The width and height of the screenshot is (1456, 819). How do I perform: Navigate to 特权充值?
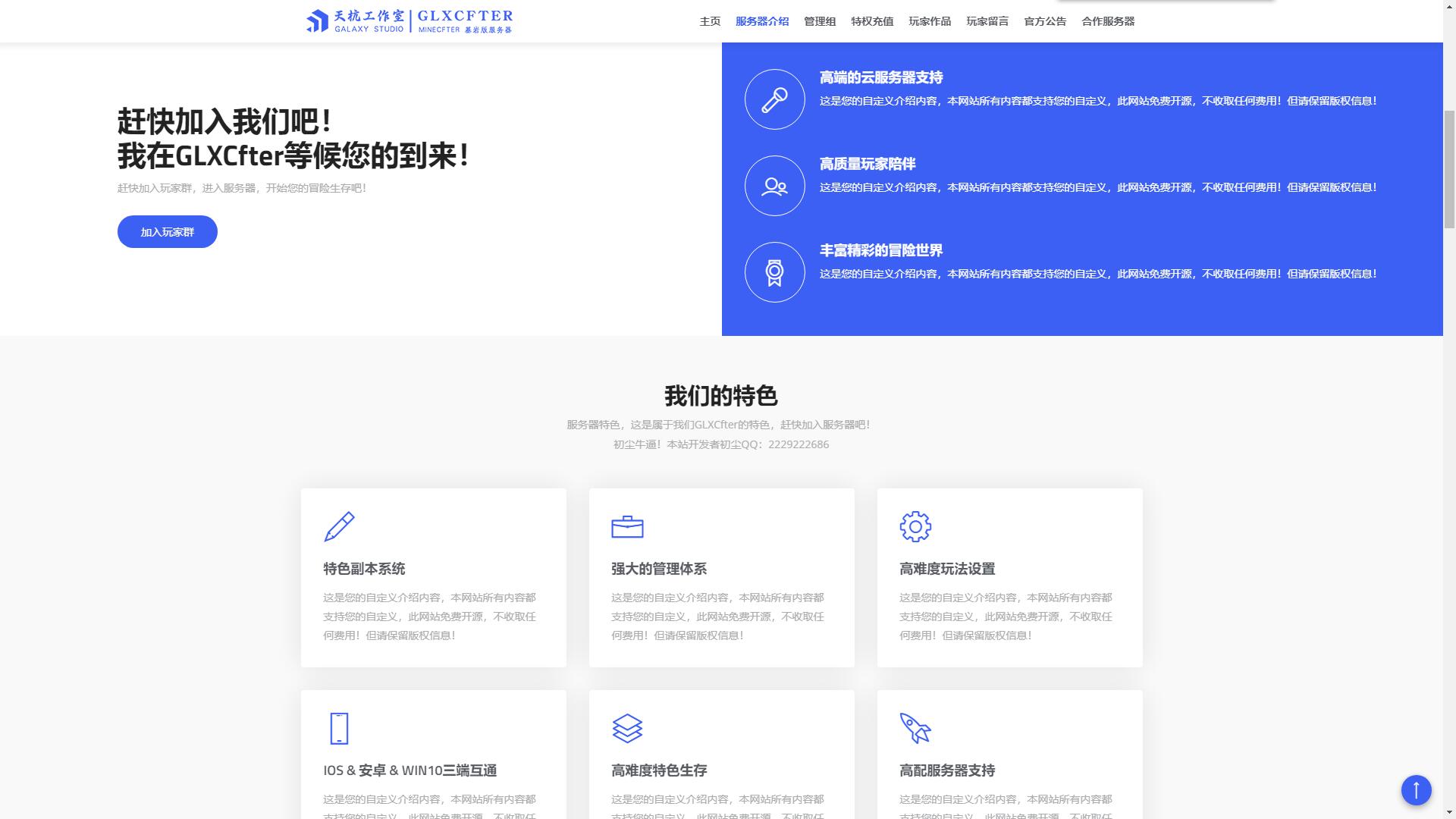coord(872,21)
